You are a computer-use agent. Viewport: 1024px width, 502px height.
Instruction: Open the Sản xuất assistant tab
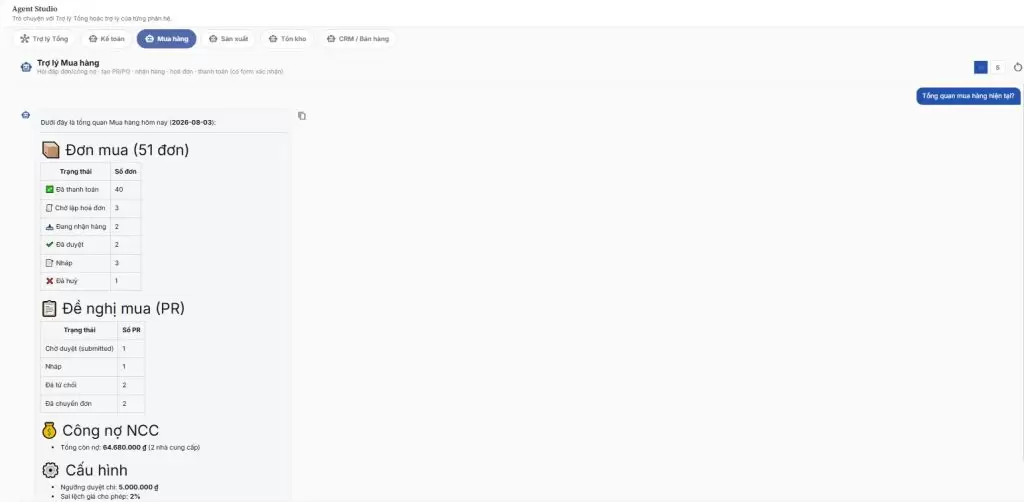[229, 39]
